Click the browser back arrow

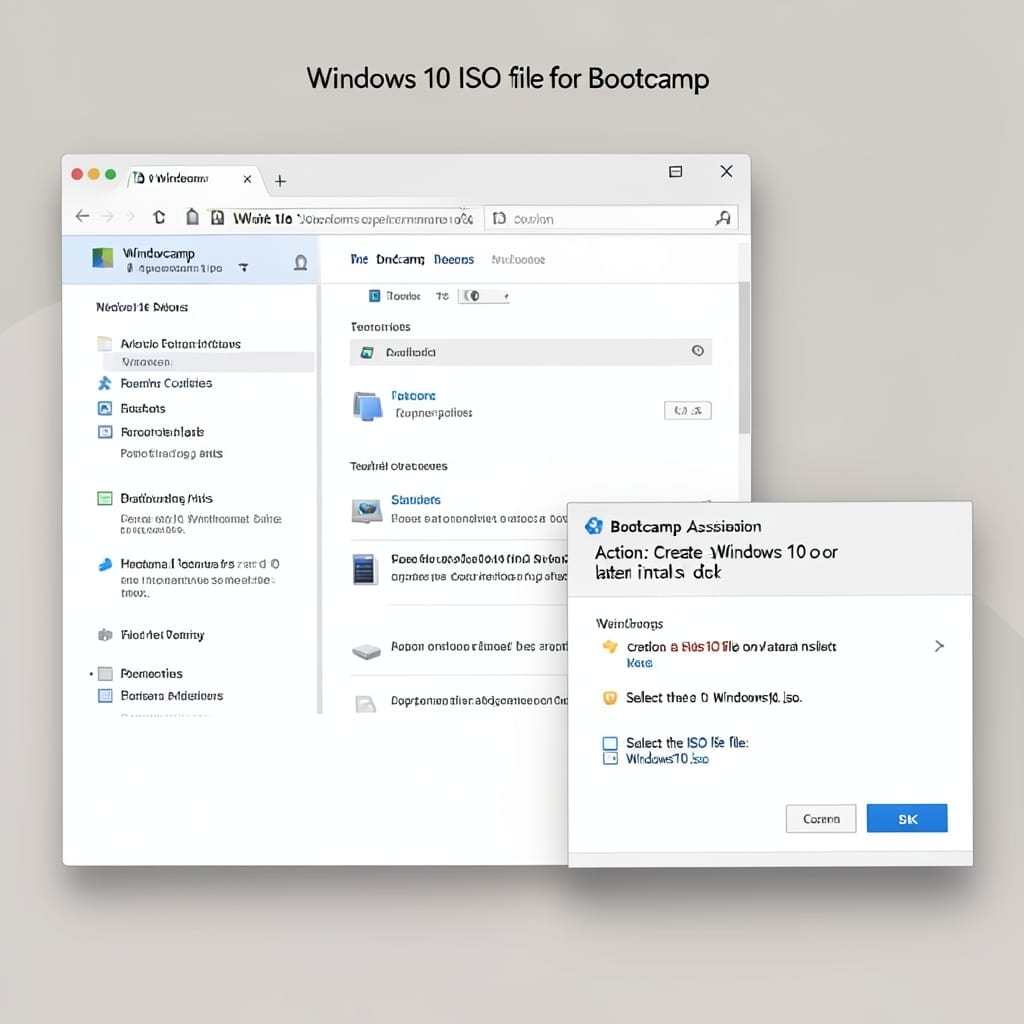click(x=82, y=216)
